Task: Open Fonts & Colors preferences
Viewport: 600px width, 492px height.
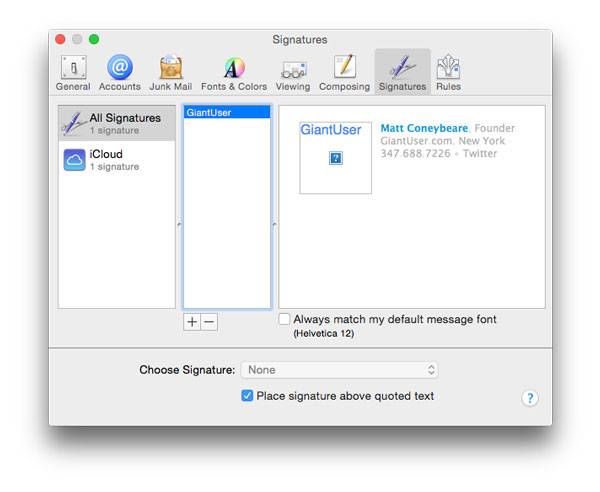Action: tap(234, 72)
